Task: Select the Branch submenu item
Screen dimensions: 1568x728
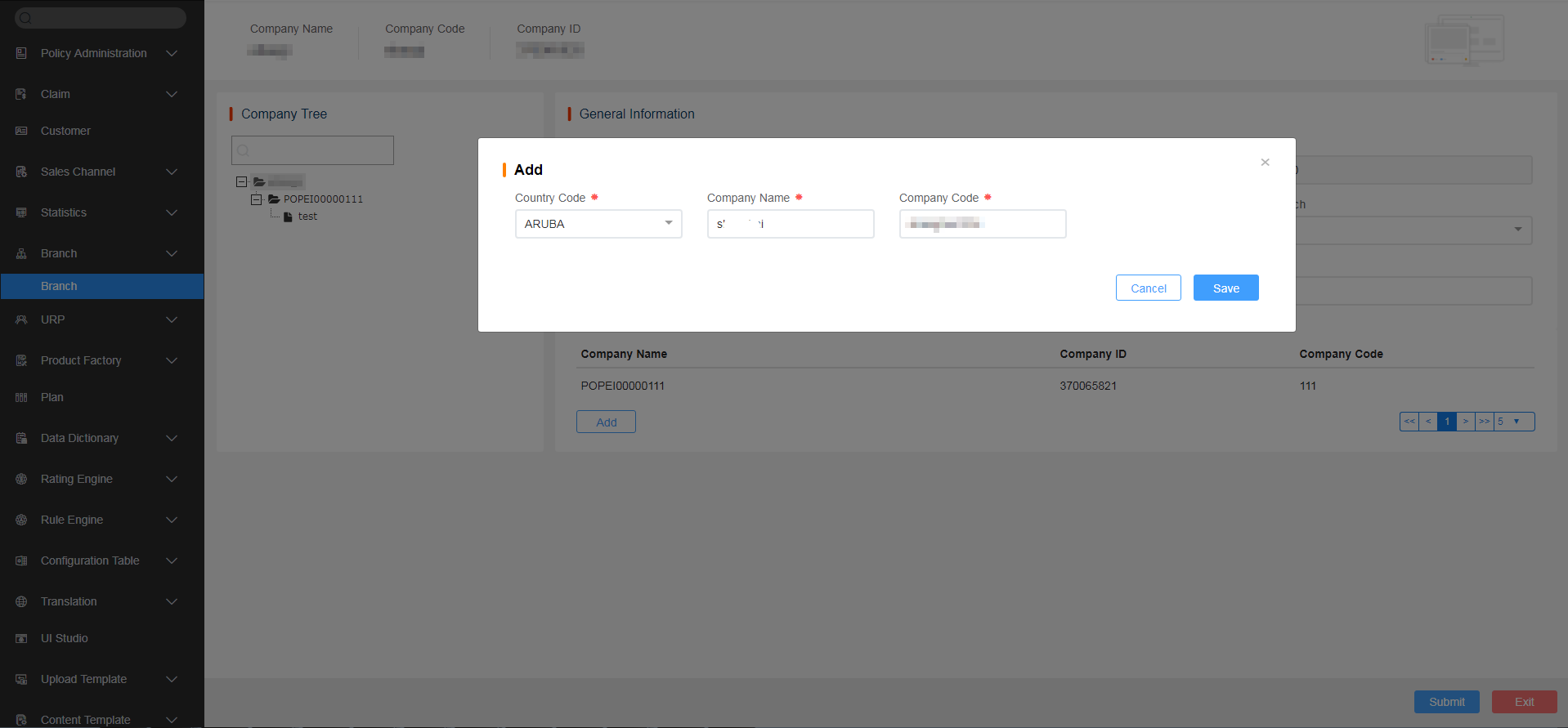Action: click(x=59, y=286)
